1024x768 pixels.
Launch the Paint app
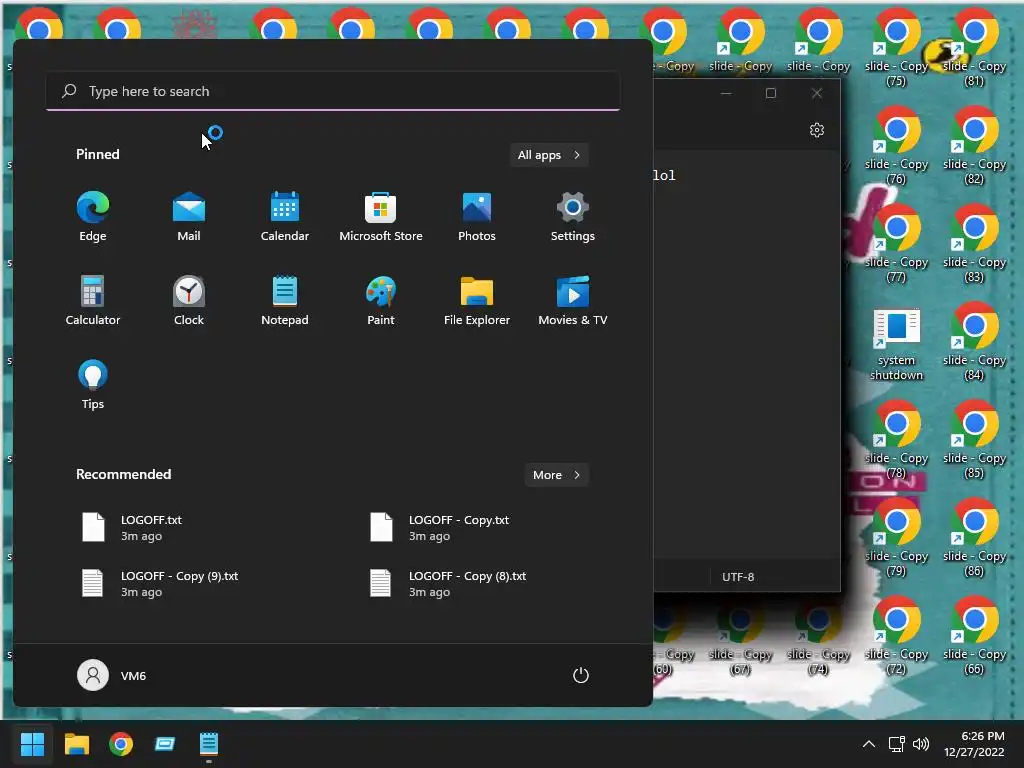[x=381, y=300]
